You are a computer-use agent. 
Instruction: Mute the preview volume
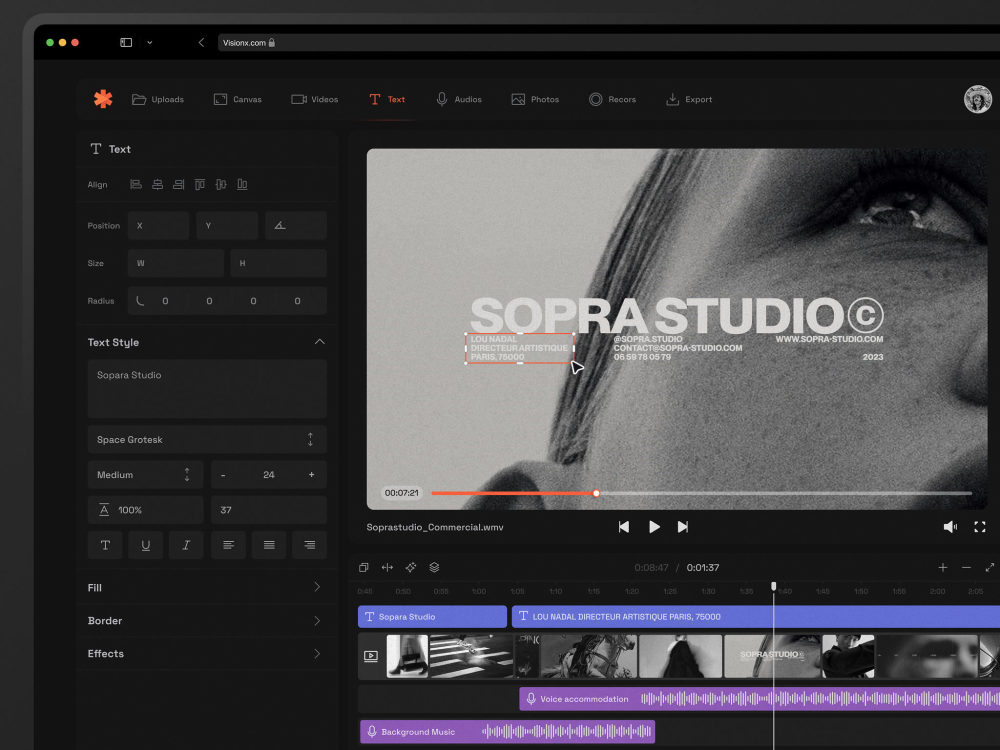click(950, 527)
